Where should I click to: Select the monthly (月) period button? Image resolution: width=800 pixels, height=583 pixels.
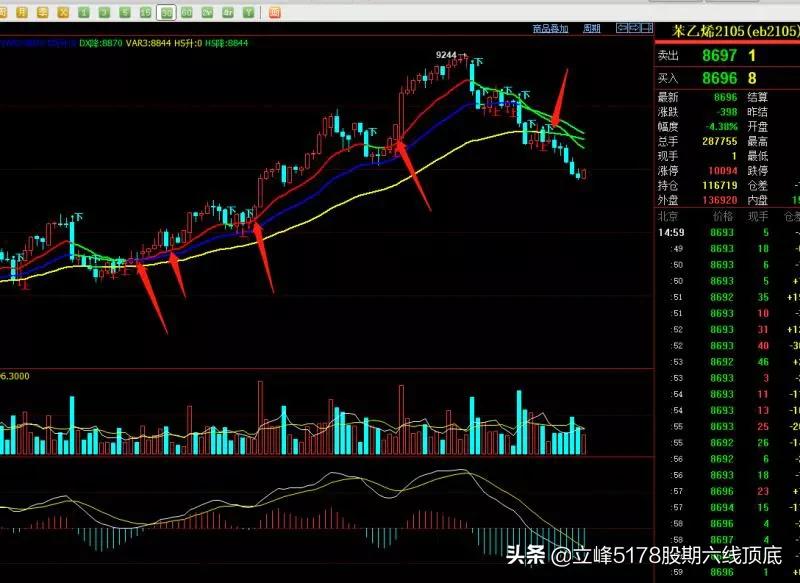[x=21, y=12]
